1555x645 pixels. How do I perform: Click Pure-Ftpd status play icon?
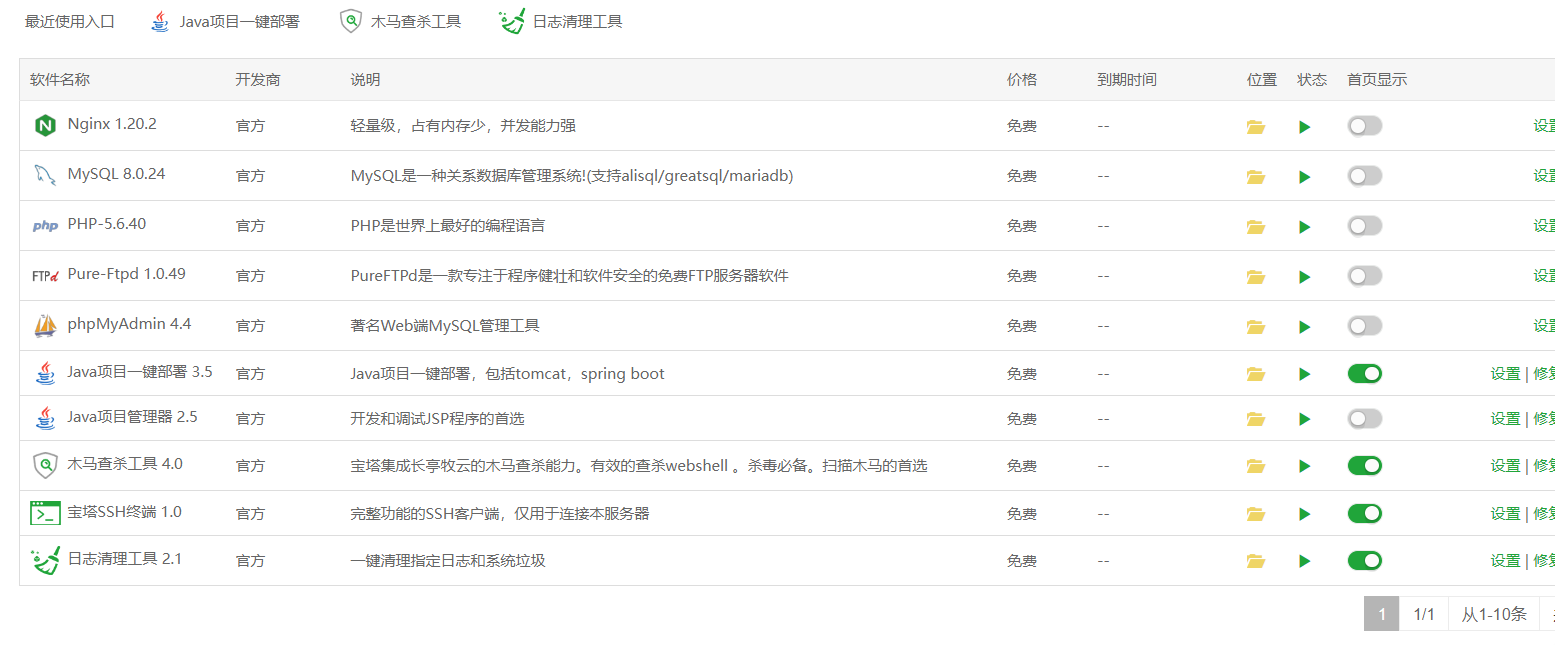tap(1304, 277)
